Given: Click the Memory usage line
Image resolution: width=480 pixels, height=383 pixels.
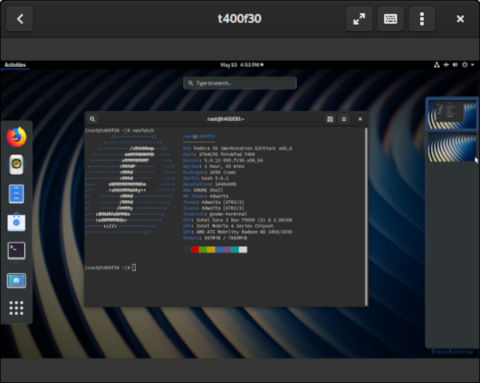Looking at the screenshot, I should tap(215, 238).
